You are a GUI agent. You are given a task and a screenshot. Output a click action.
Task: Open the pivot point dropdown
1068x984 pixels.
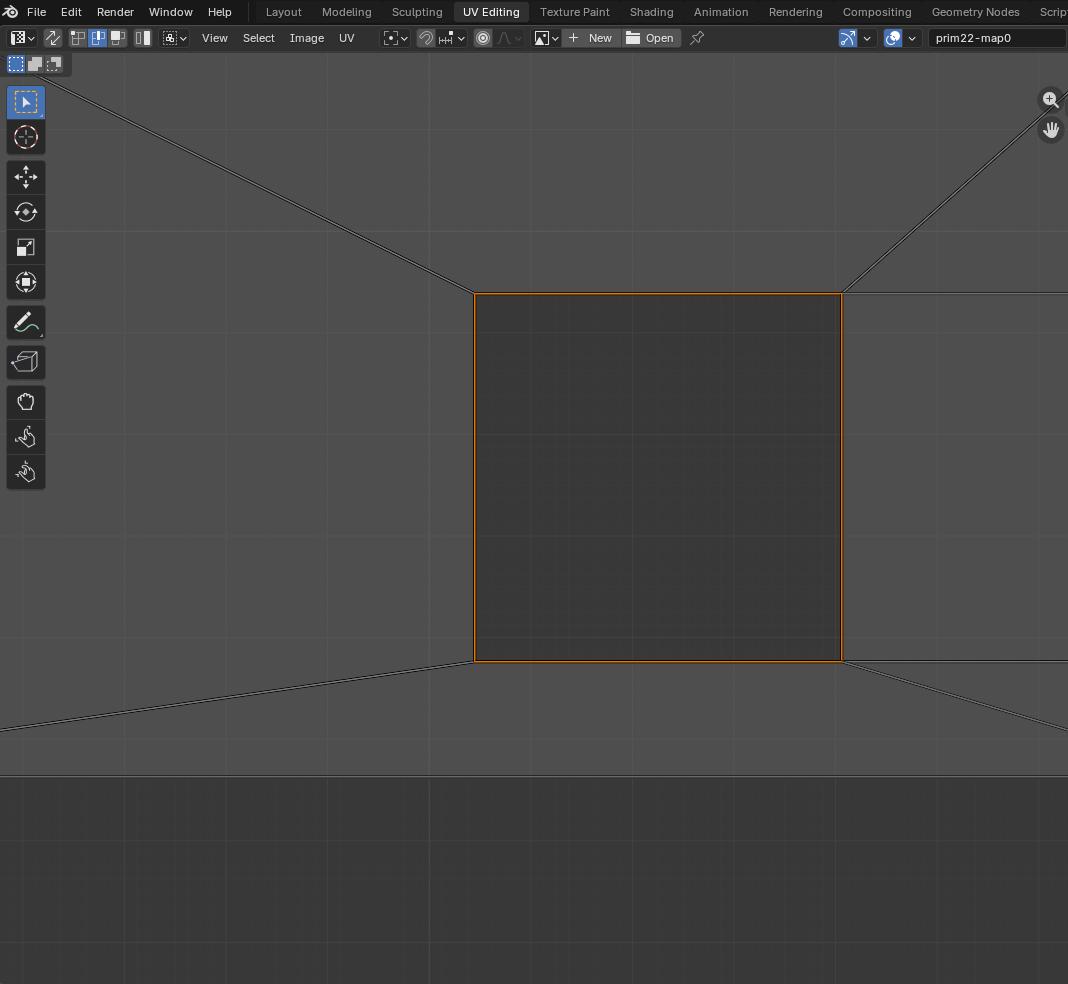pos(396,38)
